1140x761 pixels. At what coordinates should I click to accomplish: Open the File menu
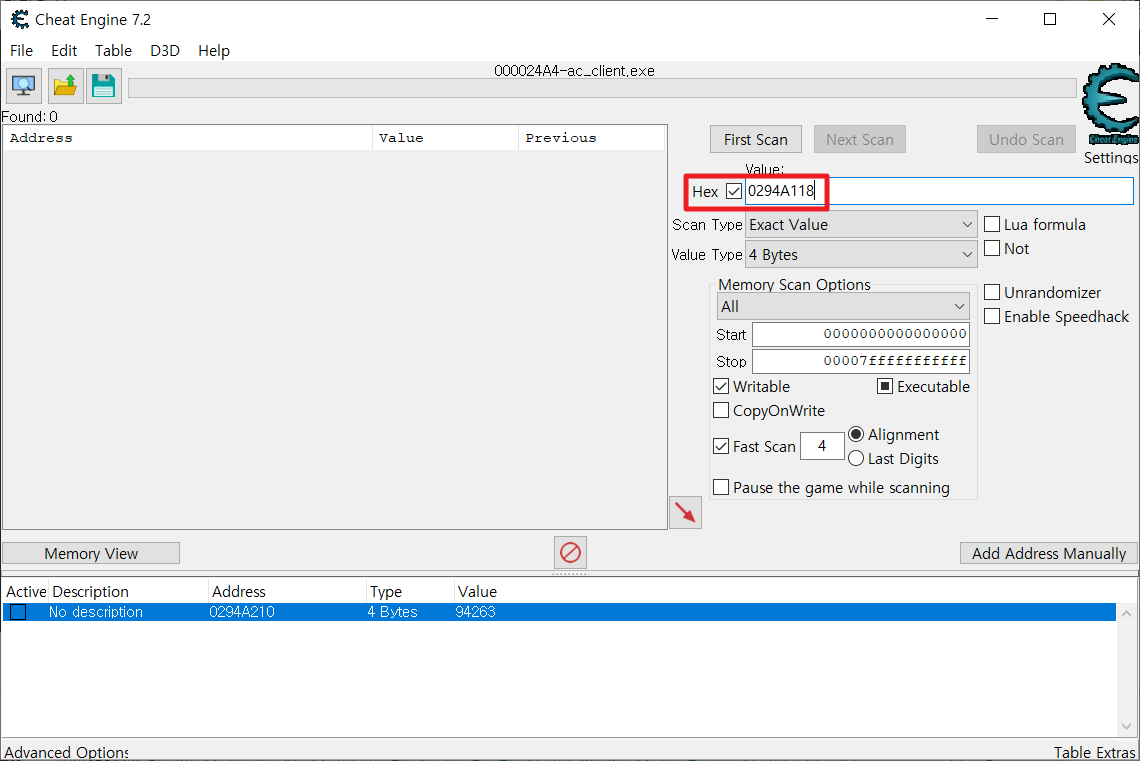(x=21, y=50)
